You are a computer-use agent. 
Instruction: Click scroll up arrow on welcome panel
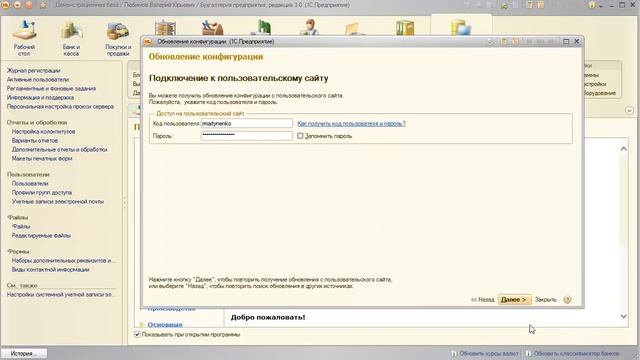tap(623, 149)
